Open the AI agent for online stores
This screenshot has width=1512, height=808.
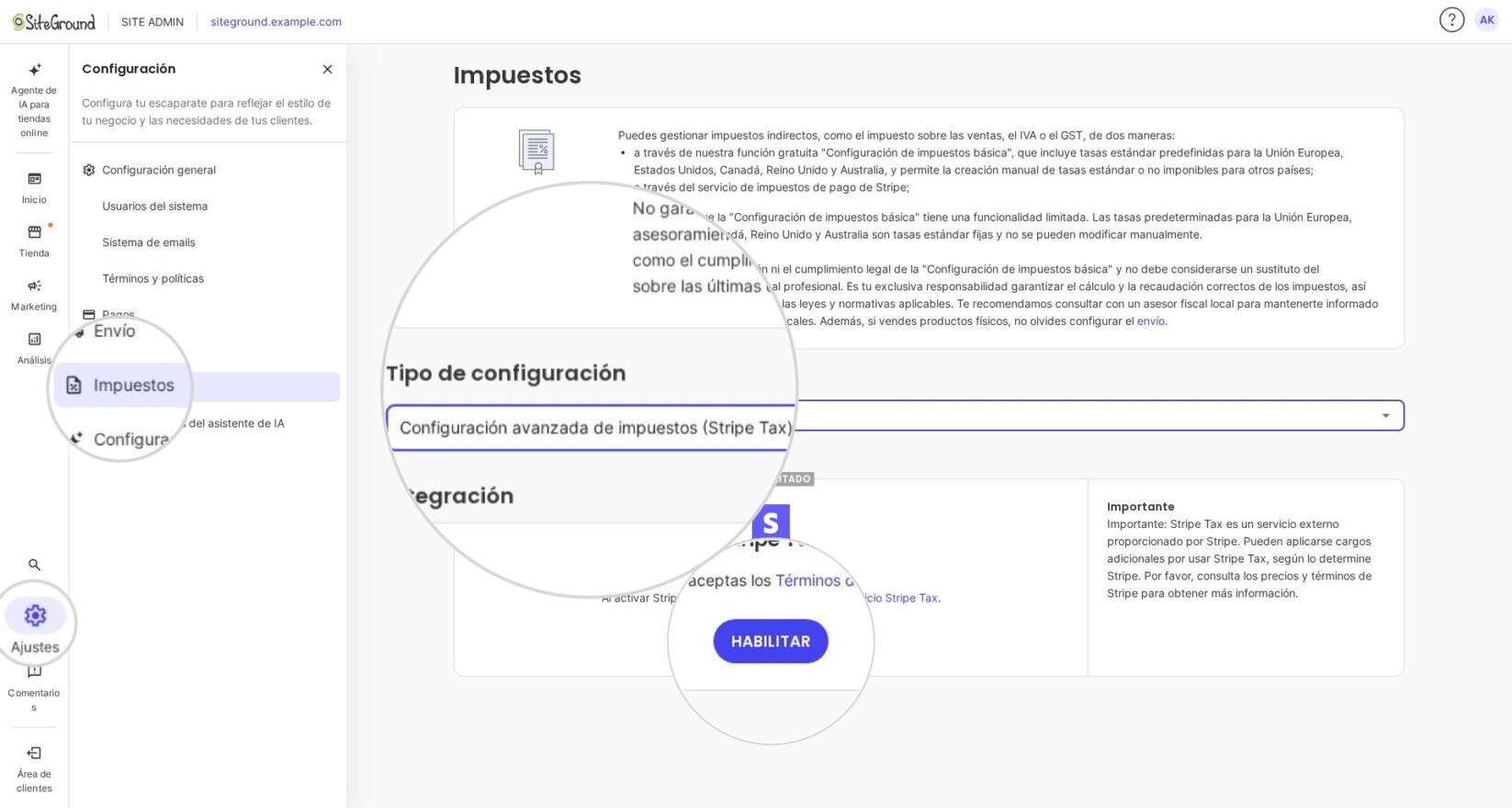(34, 100)
